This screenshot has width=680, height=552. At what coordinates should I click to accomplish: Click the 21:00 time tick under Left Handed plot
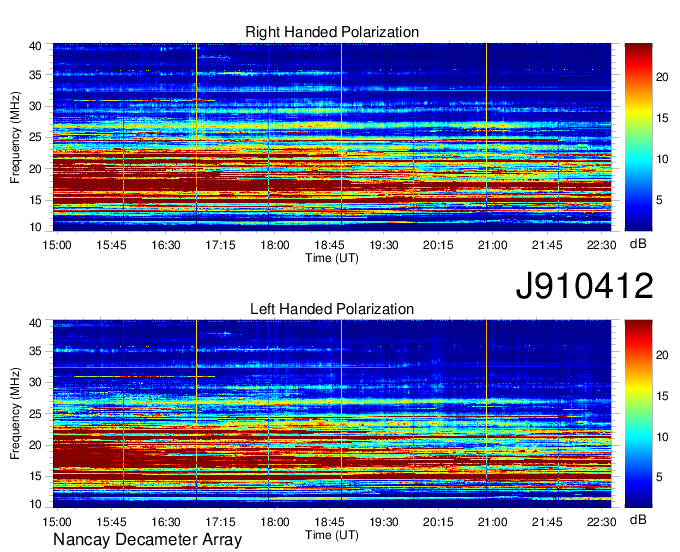pos(493,522)
